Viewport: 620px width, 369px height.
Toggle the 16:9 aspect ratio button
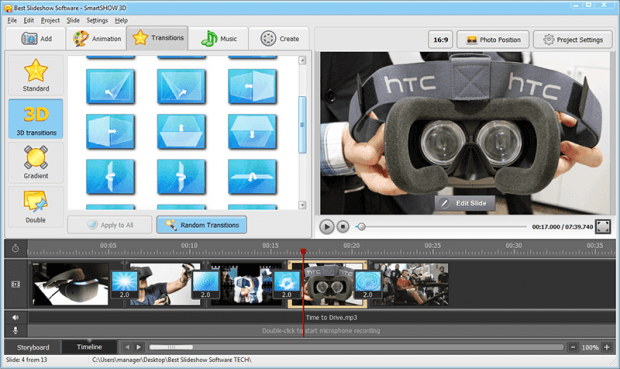point(440,40)
